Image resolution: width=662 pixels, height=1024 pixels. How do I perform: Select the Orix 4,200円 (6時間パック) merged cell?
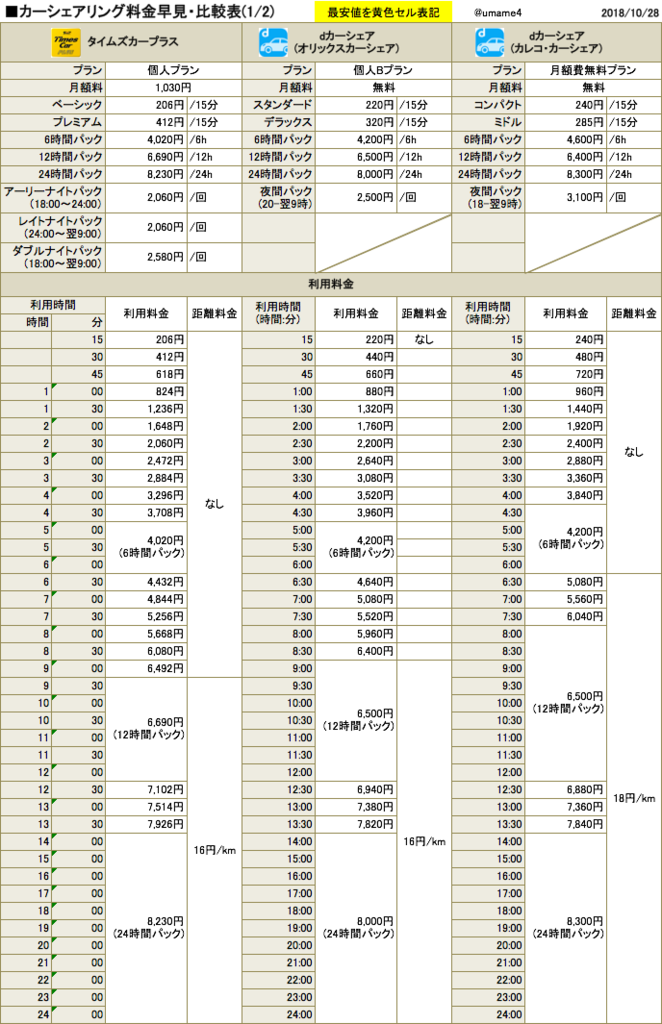356,547
